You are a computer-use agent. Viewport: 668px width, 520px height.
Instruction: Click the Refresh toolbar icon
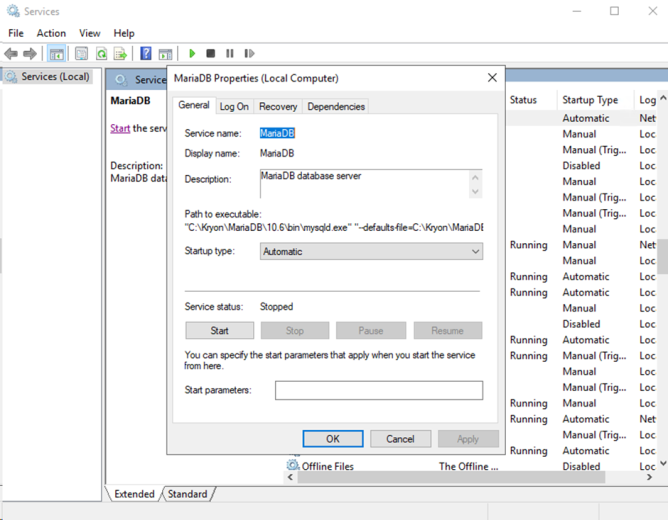[x=101, y=54]
